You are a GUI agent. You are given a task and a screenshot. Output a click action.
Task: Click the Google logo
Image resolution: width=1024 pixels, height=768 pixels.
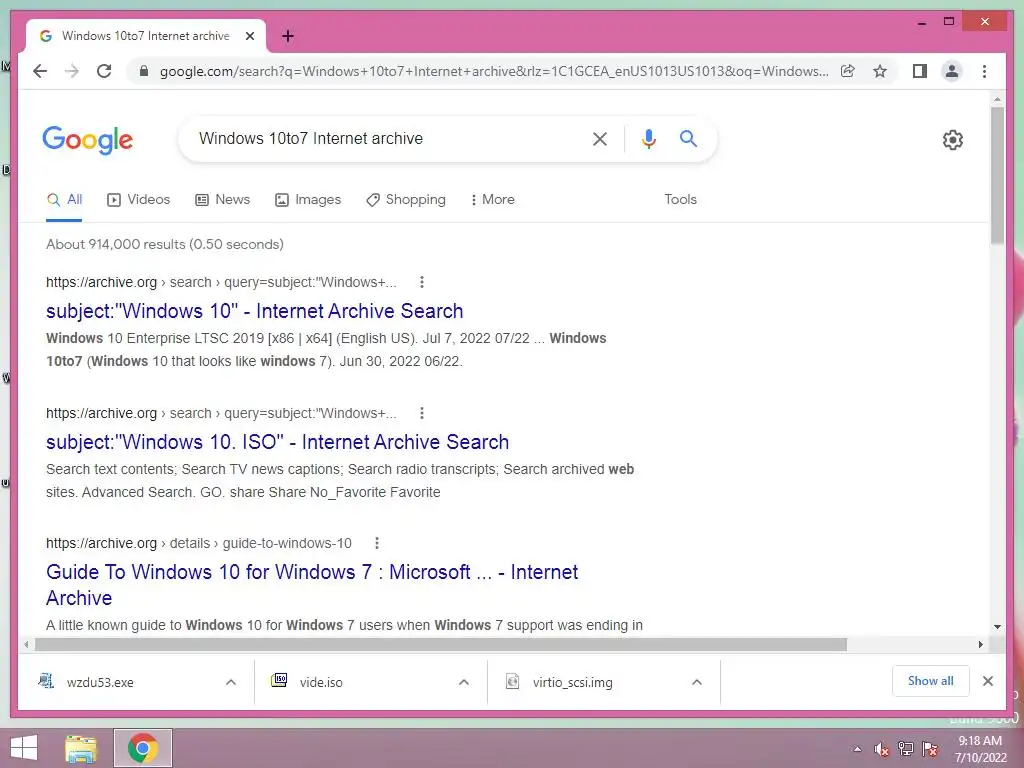[x=88, y=140]
